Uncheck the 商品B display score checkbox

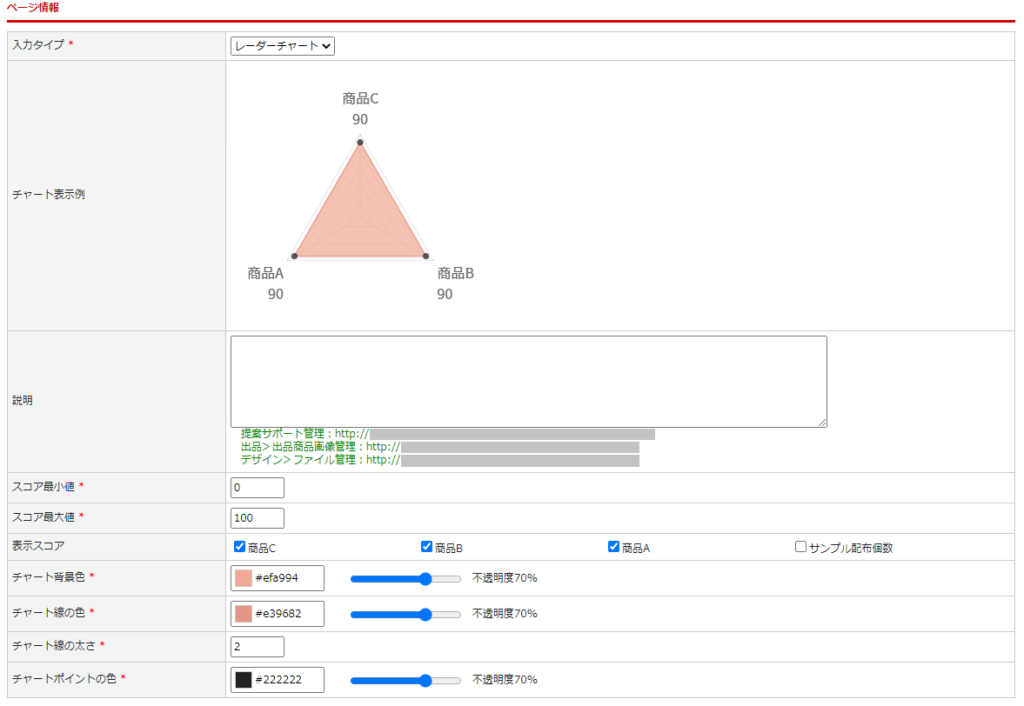(427, 547)
